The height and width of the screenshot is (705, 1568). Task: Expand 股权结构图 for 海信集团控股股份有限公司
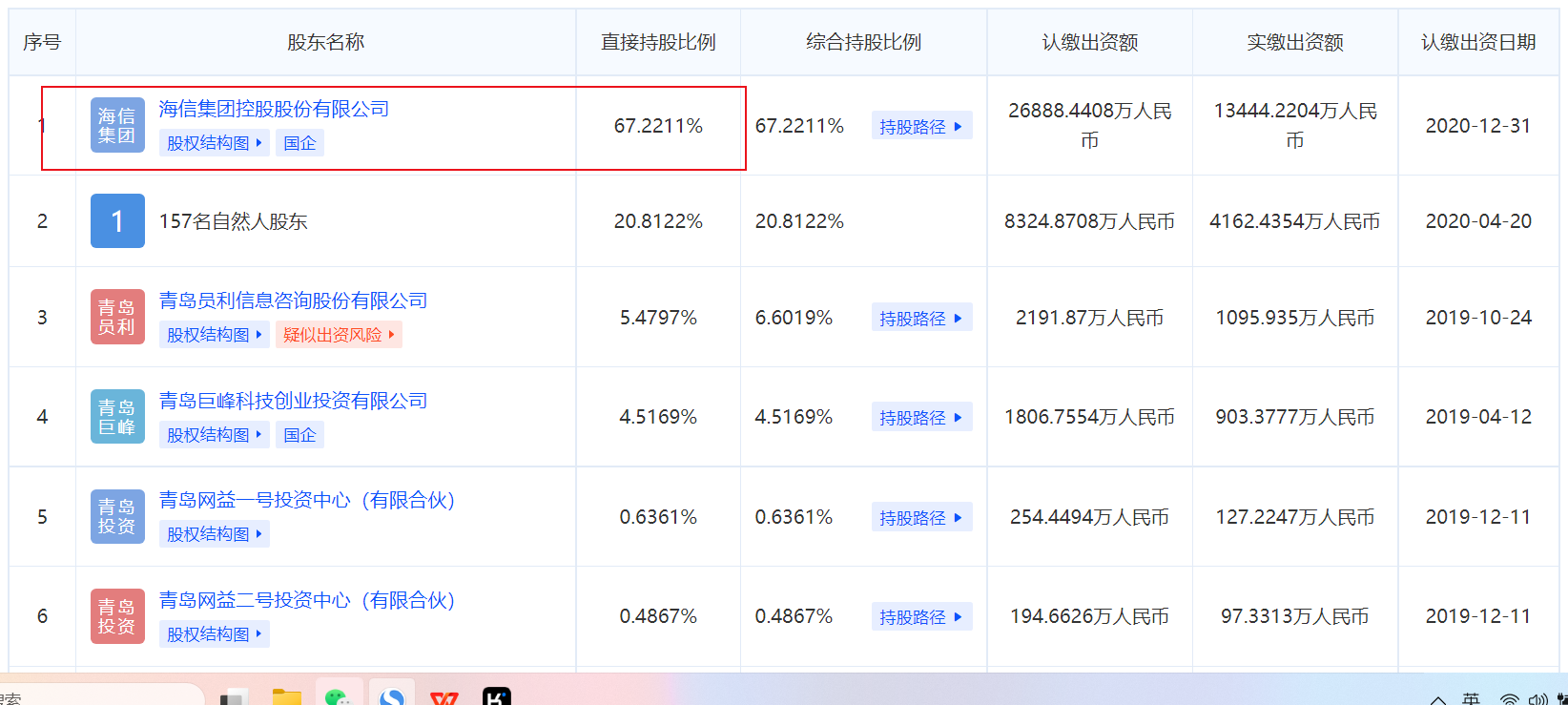point(215,143)
